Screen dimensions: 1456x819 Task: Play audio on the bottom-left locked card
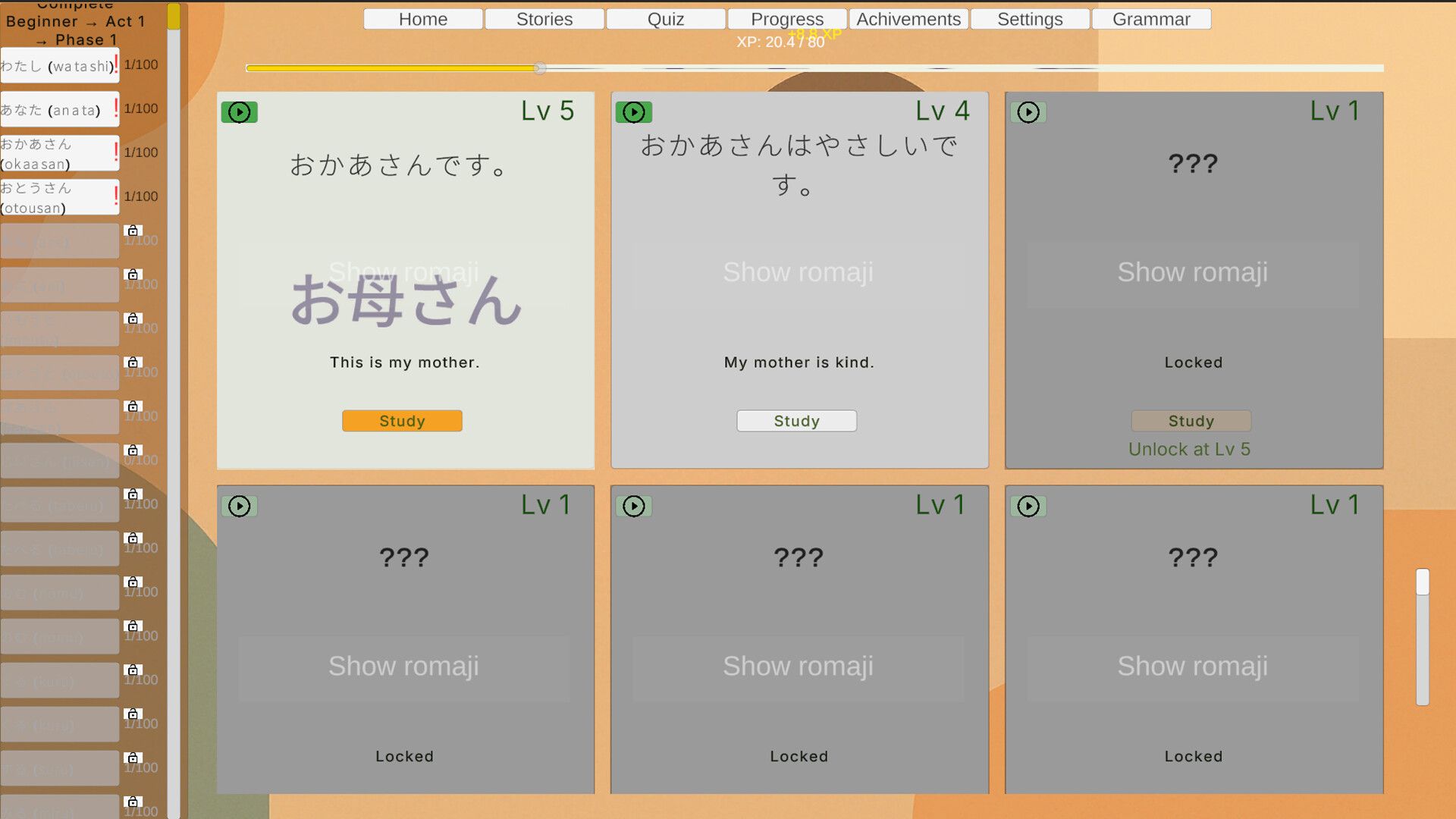[x=240, y=506]
